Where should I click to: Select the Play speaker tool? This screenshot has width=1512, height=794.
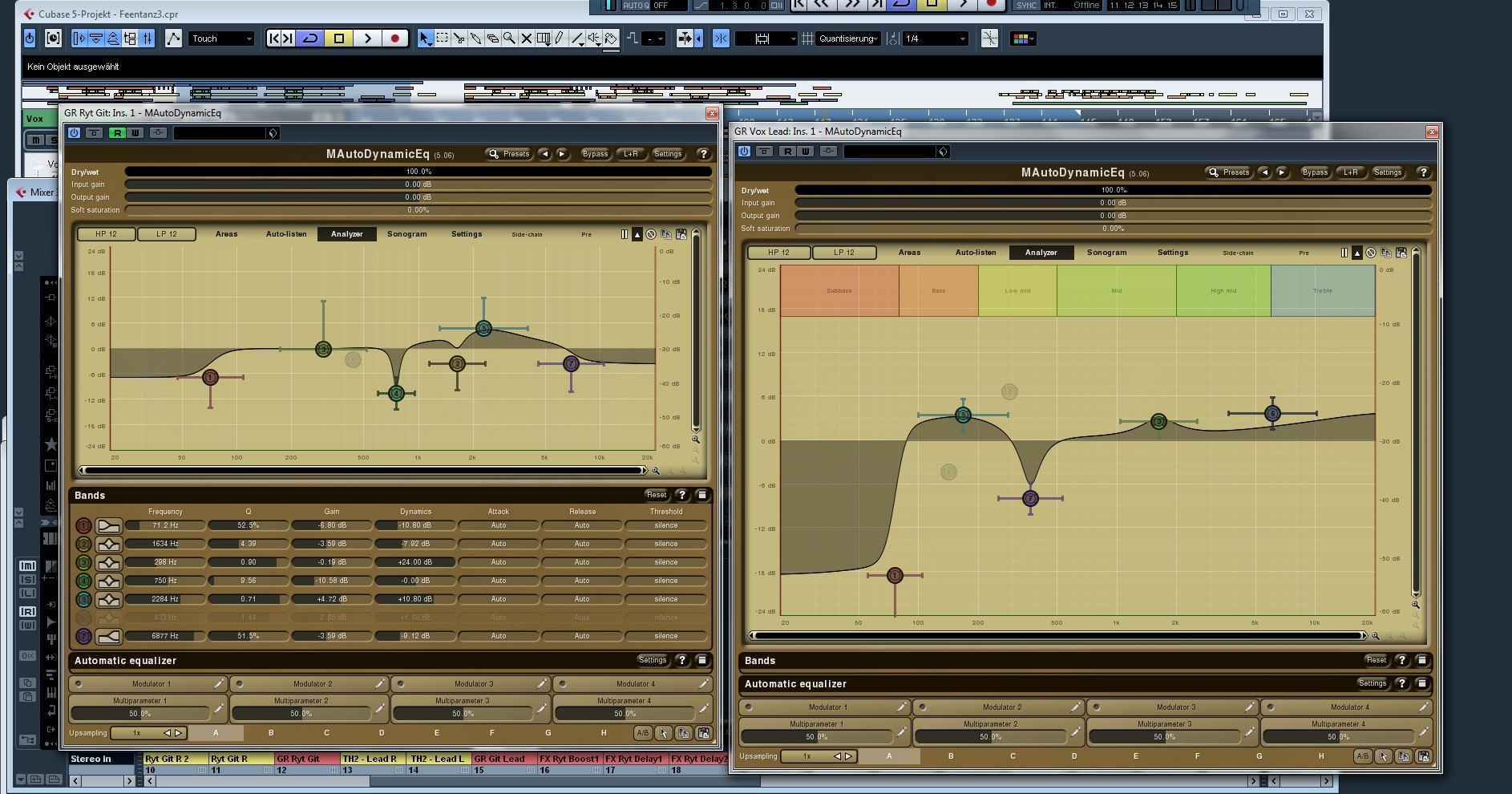pyautogui.click(x=594, y=38)
